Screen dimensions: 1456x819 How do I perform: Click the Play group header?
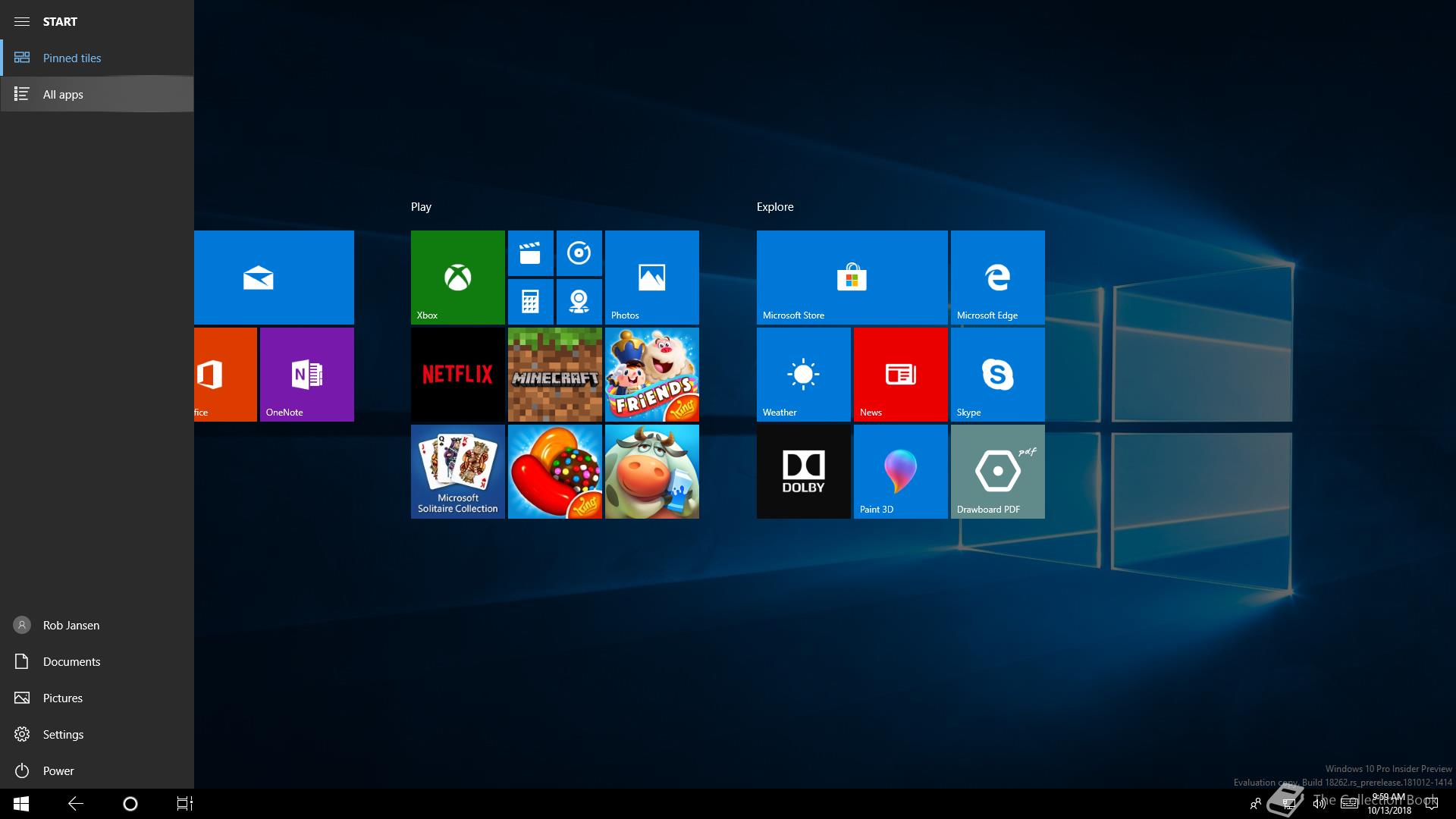pos(421,206)
